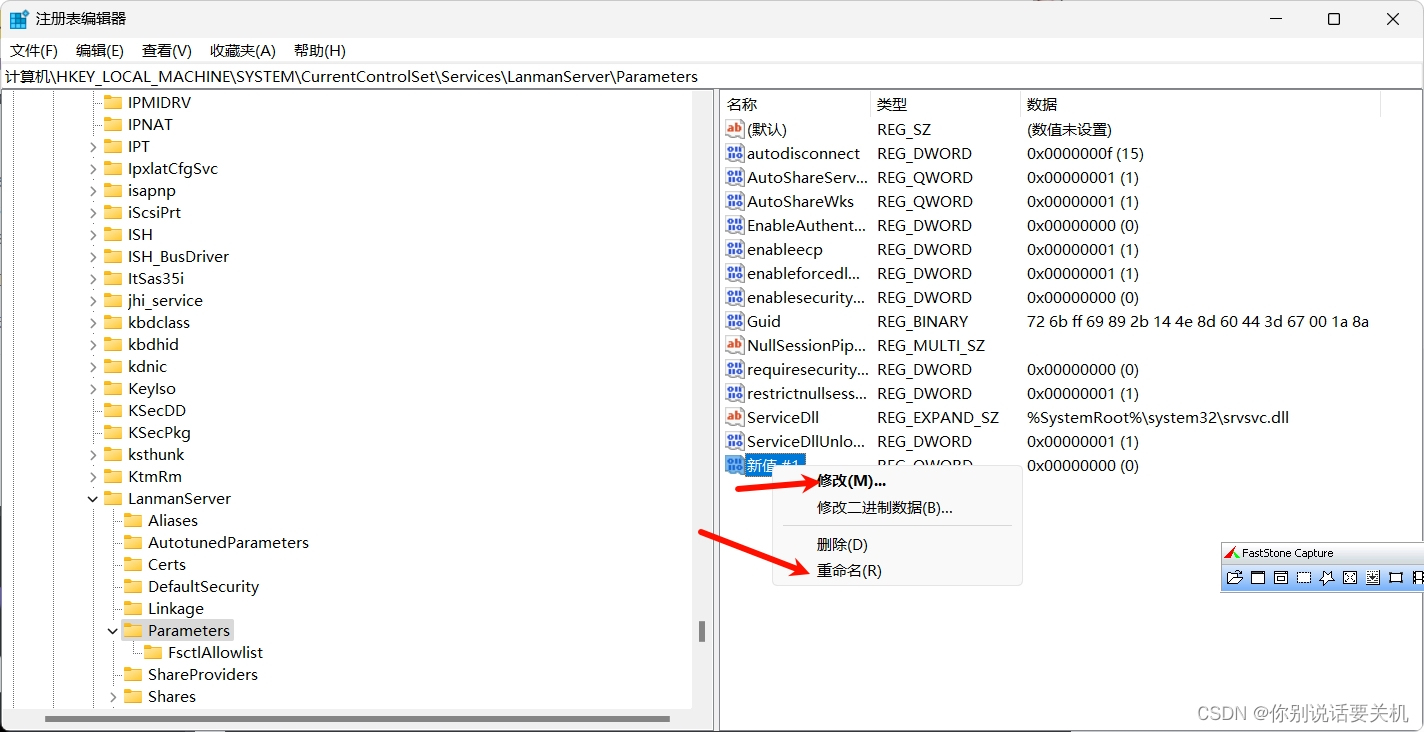Screen dimensions: 1424x732
Task: Click the multi-string icon of NullSessionPip...
Action: 735,345
